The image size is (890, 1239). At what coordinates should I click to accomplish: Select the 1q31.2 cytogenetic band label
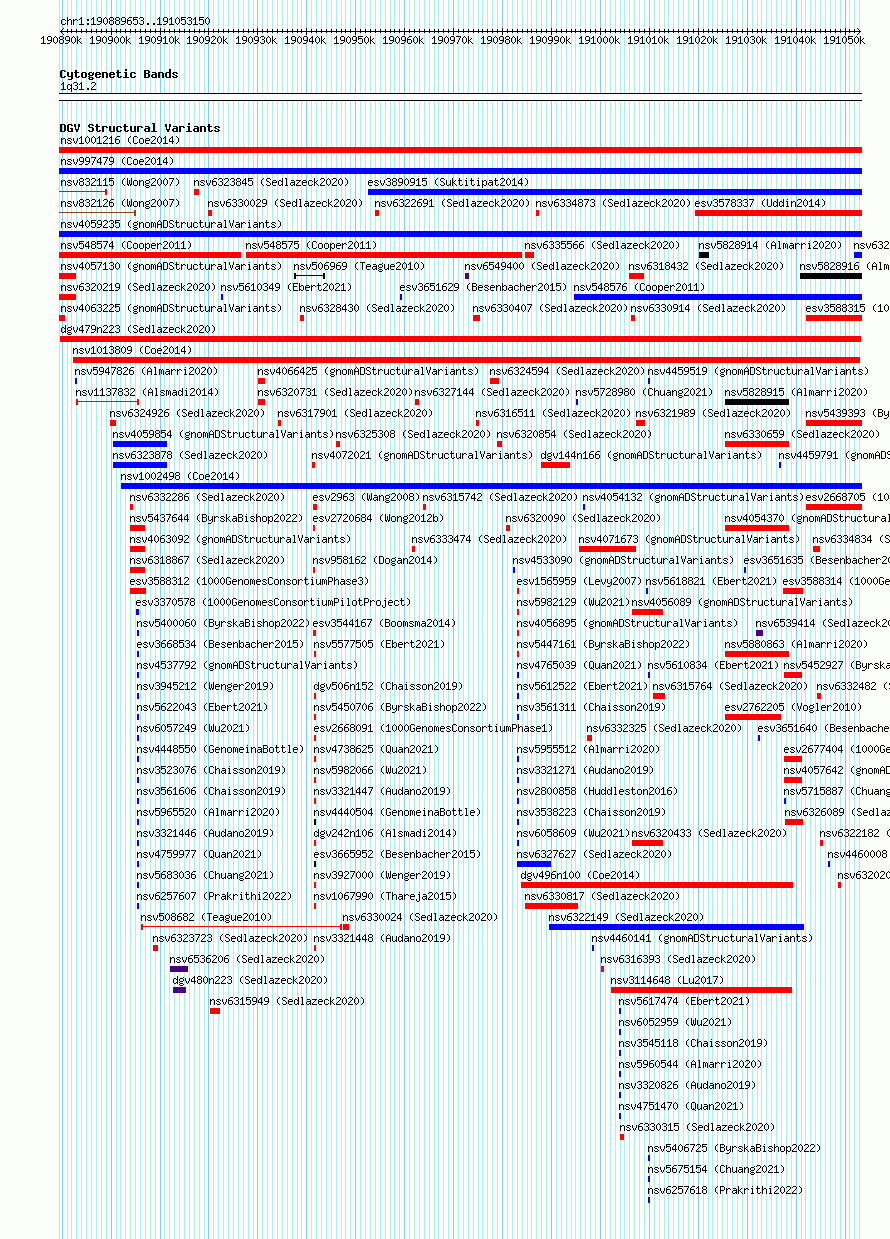(78, 86)
